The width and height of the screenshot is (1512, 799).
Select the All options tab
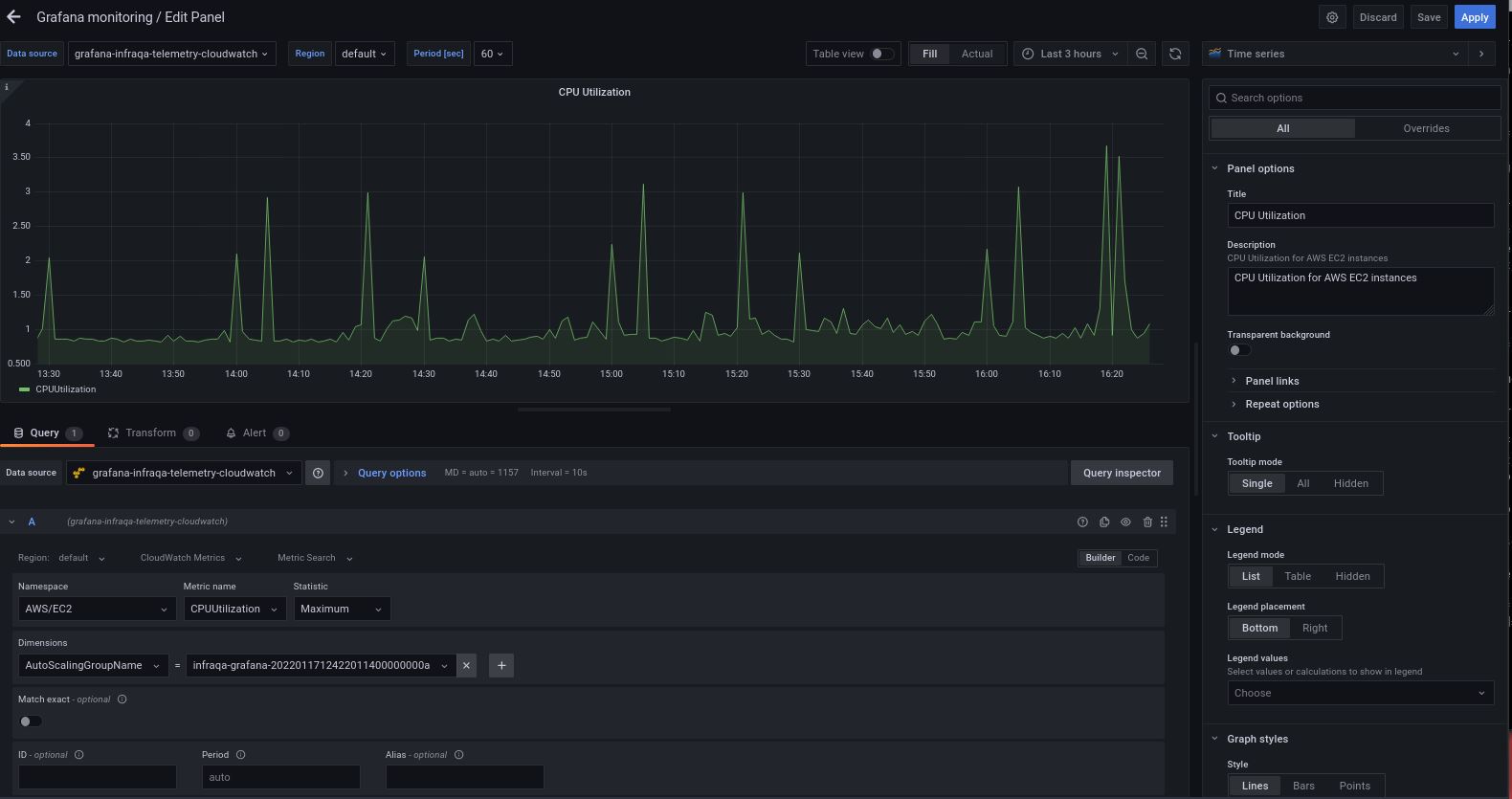(x=1282, y=128)
